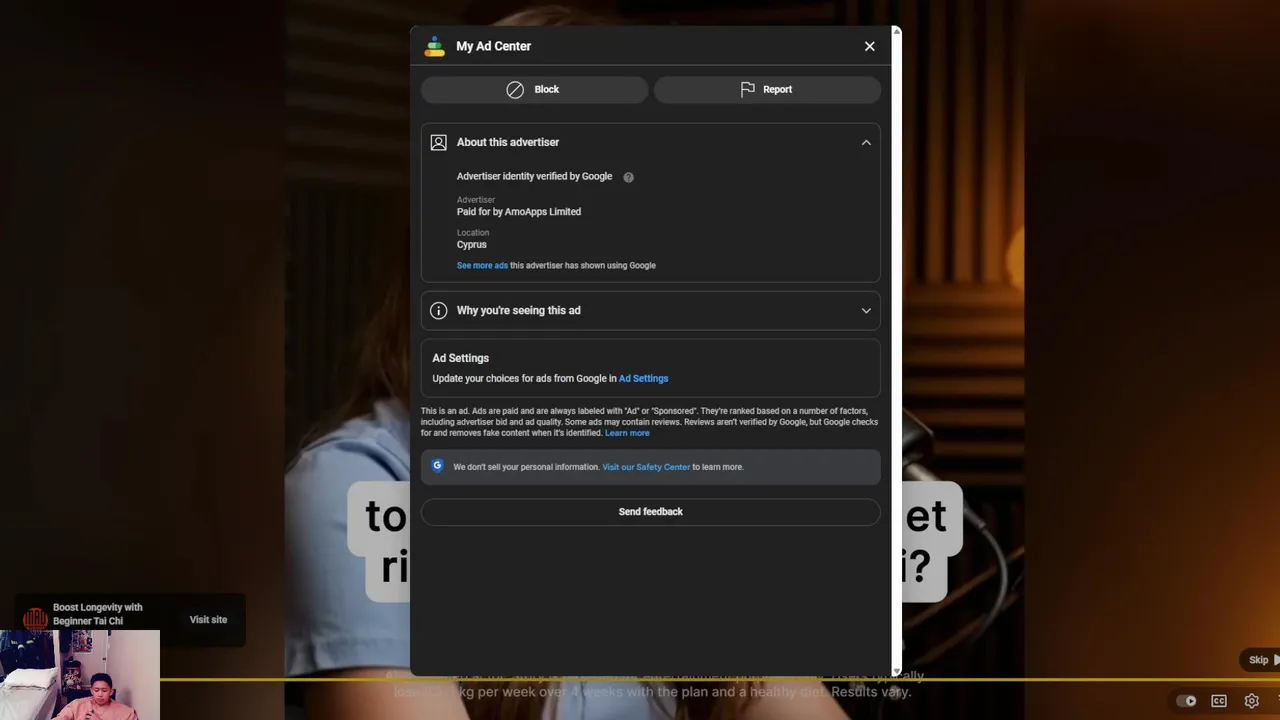
Task: Send feedback on this ad
Action: (650, 511)
